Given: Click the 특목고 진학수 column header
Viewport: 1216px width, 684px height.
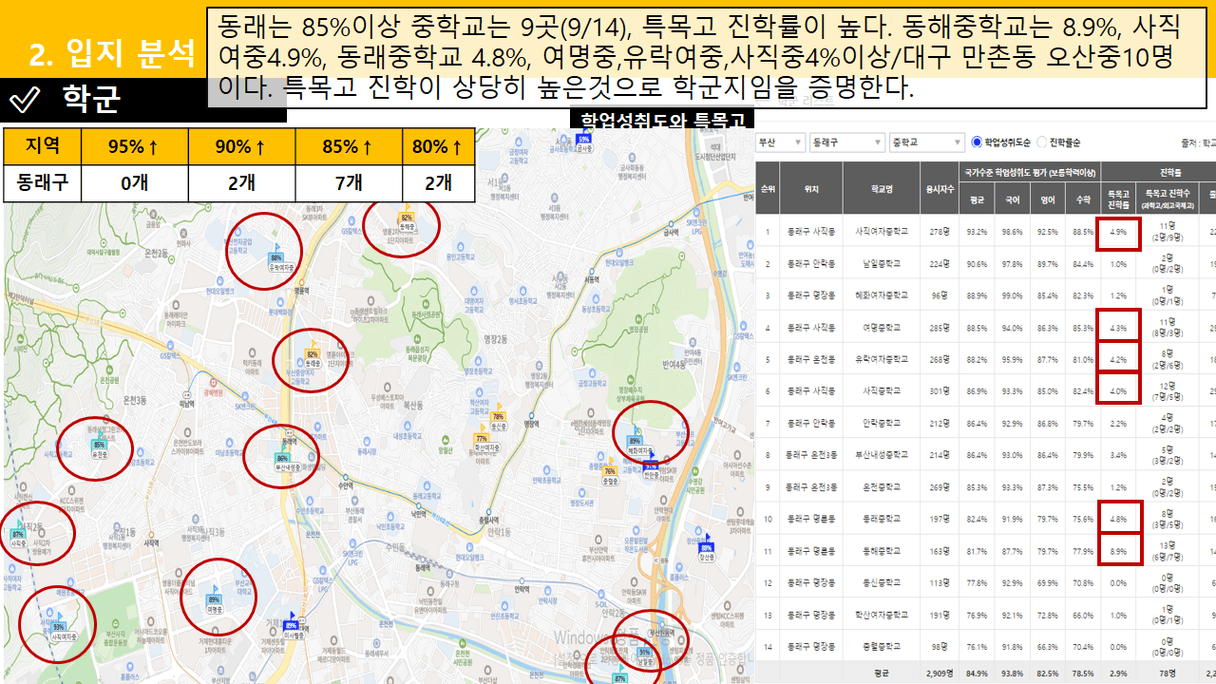Looking at the screenshot, I should click(1167, 198).
